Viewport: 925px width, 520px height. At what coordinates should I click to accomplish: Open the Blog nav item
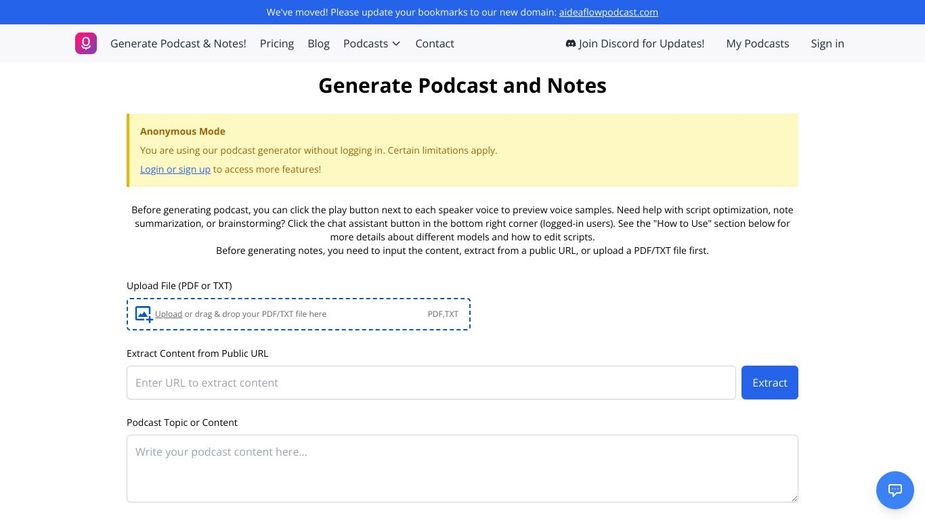[x=319, y=44]
